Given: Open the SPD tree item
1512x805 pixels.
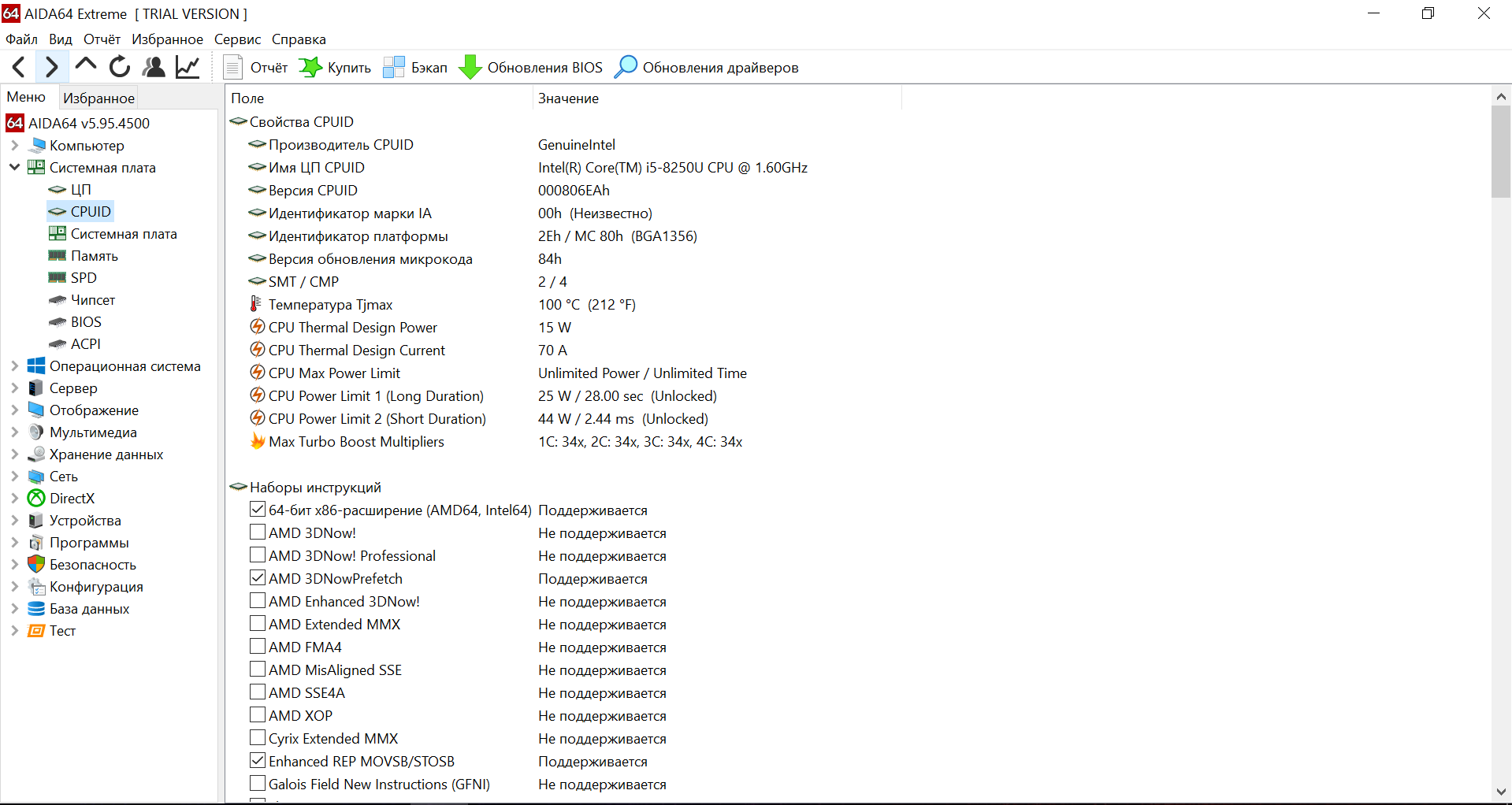Looking at the screenshot, I should point(72,278).
